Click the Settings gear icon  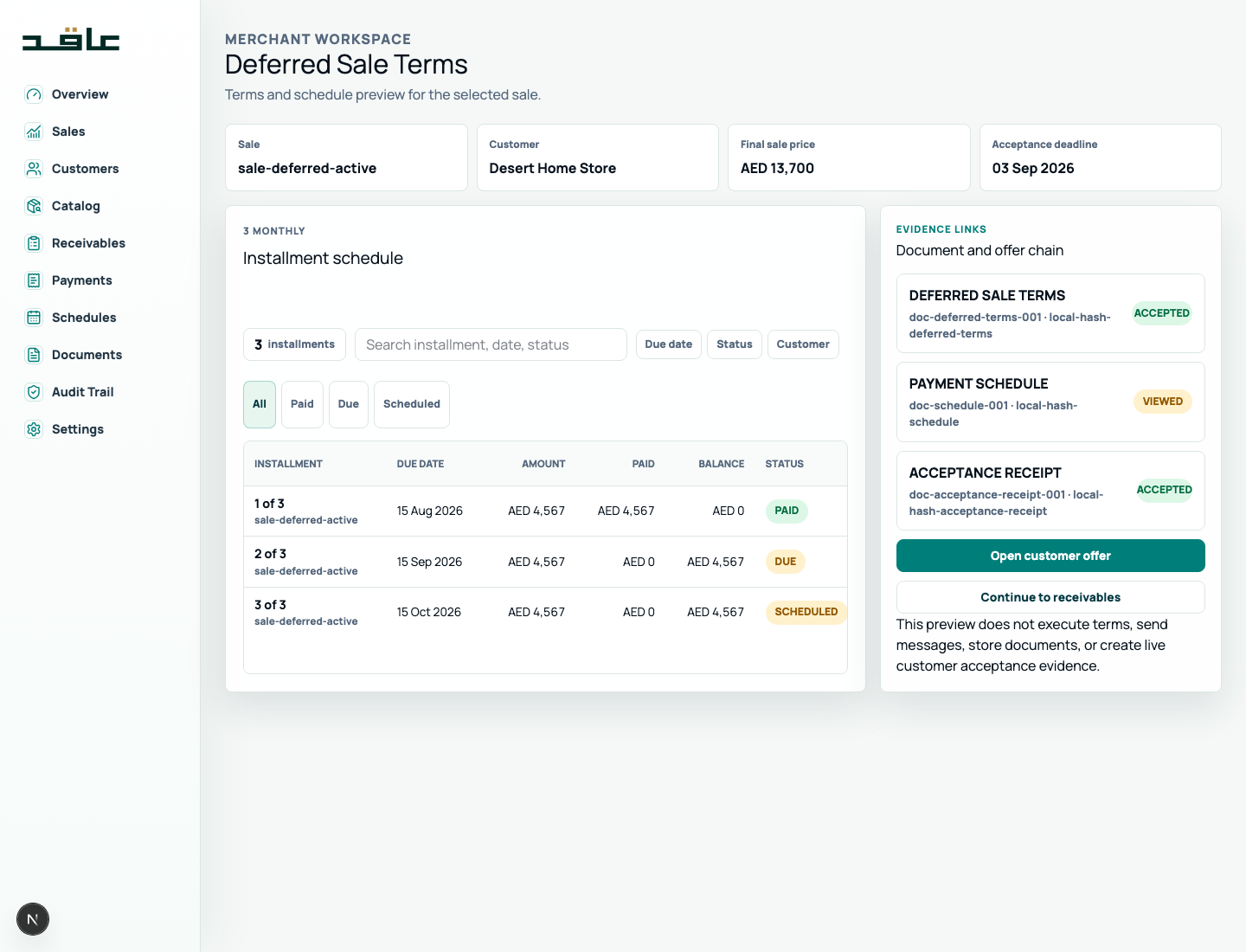click(34, 429)
